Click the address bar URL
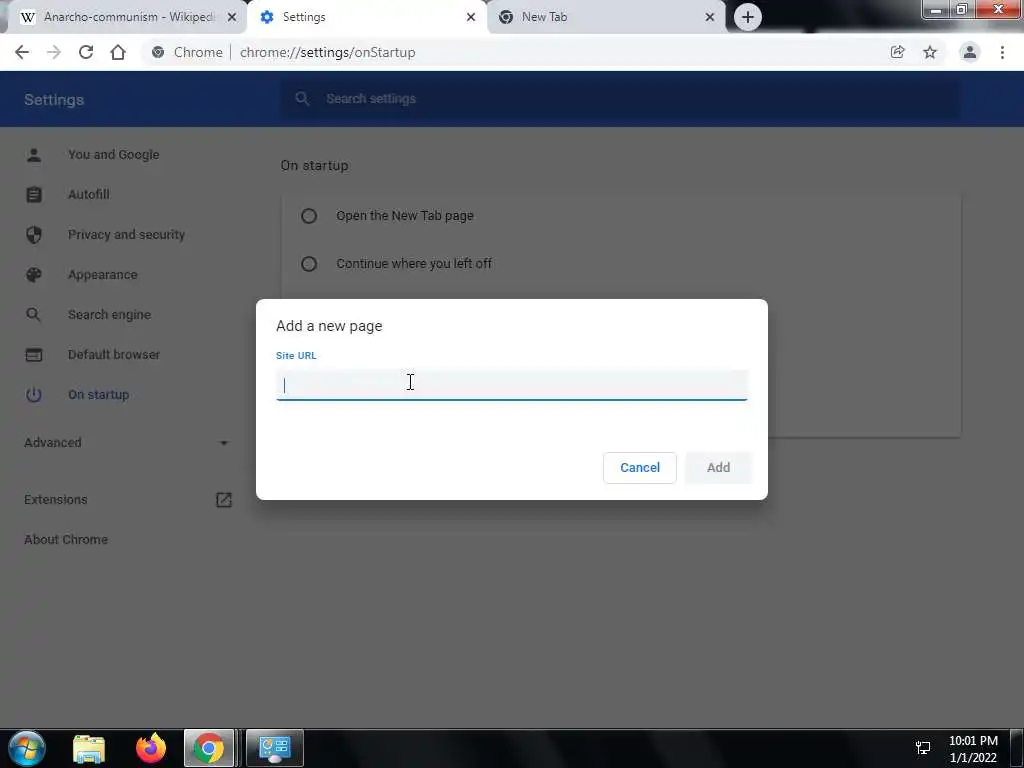Viewport: 1024px width, 768px height. click(x=327, y=52)
